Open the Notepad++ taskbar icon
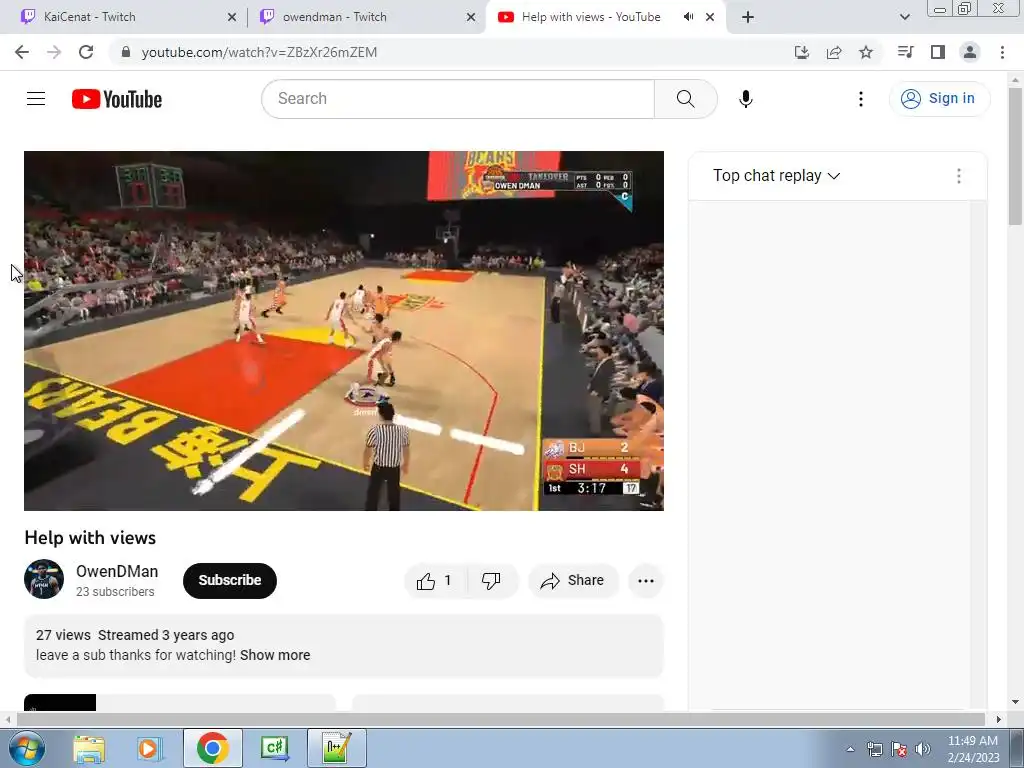Image resolution: width=1024 pixels, height=768 pixels. pos(336,748)
